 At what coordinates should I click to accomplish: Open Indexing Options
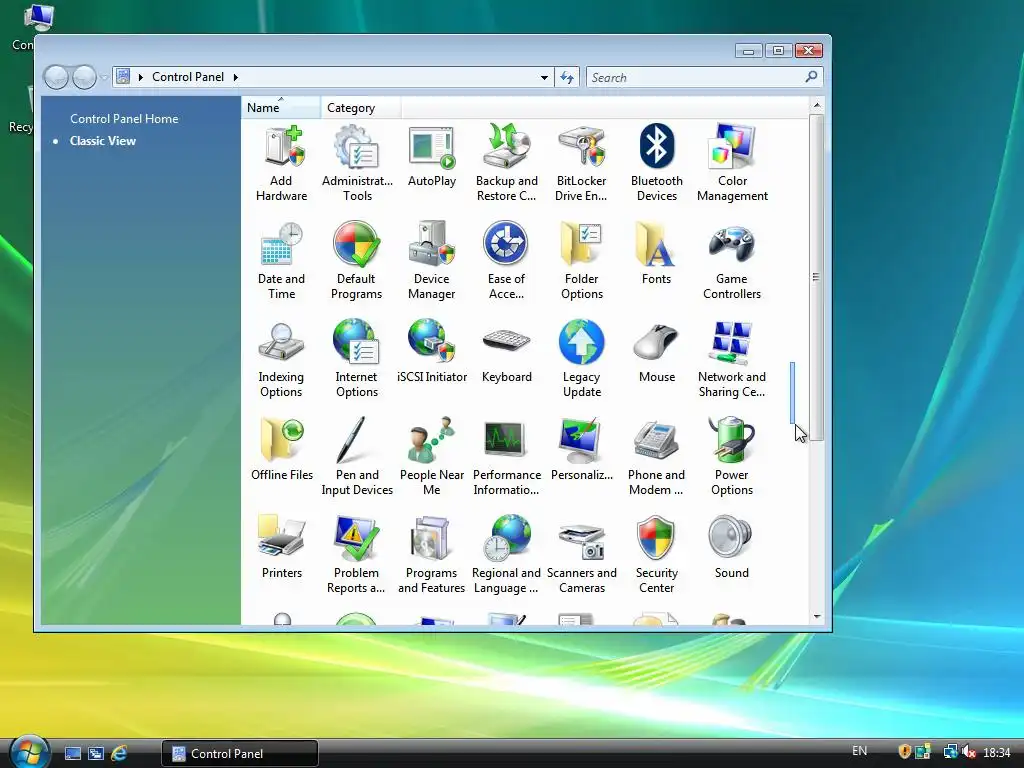tap(281, 359)
